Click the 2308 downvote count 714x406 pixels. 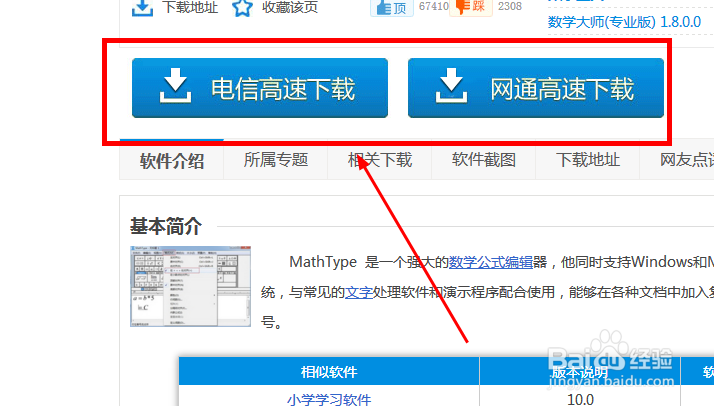point(510,6)
